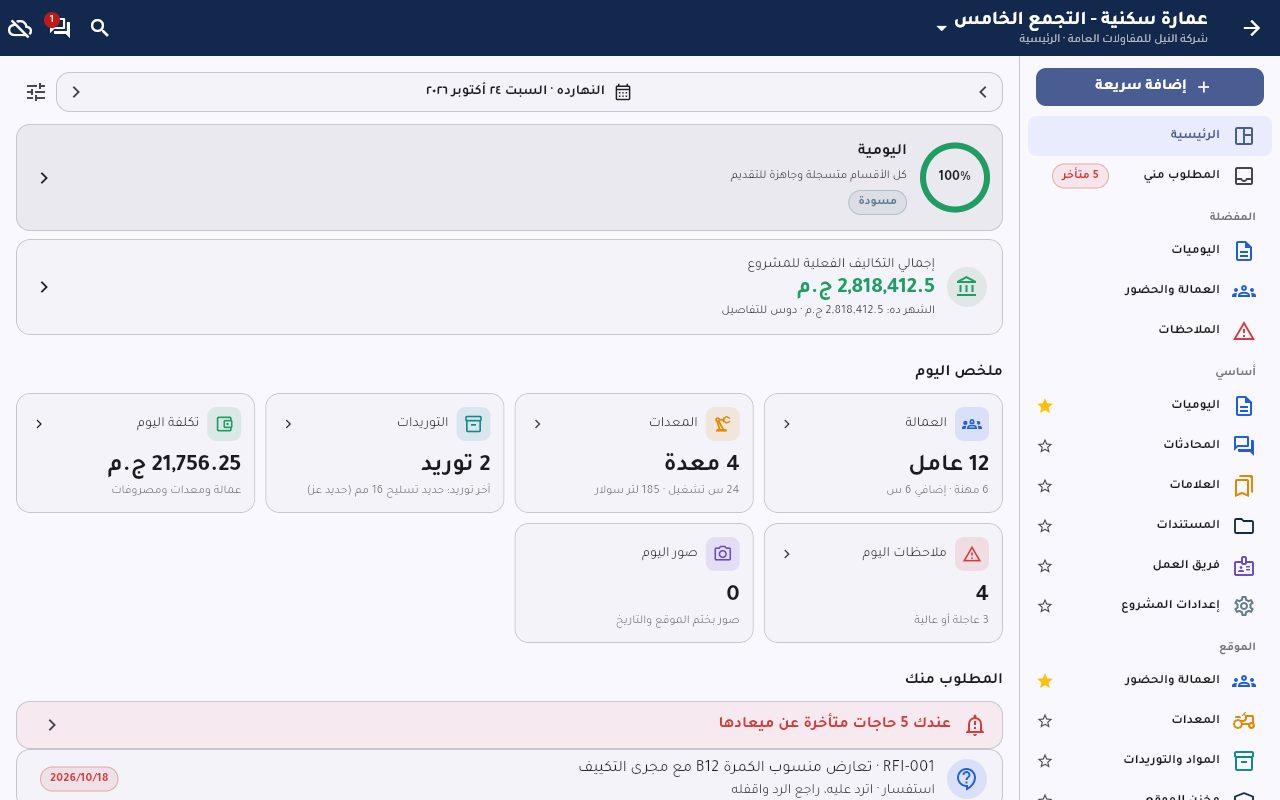This screenshot has height=800, width=1280.
Task: Expand the اليومية card using its chevron
Action: pos(44,178)
